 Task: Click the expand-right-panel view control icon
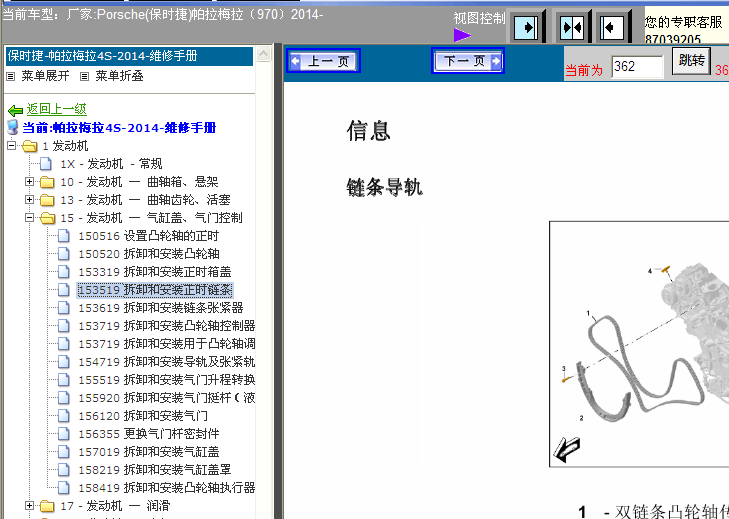click(527, 27)
